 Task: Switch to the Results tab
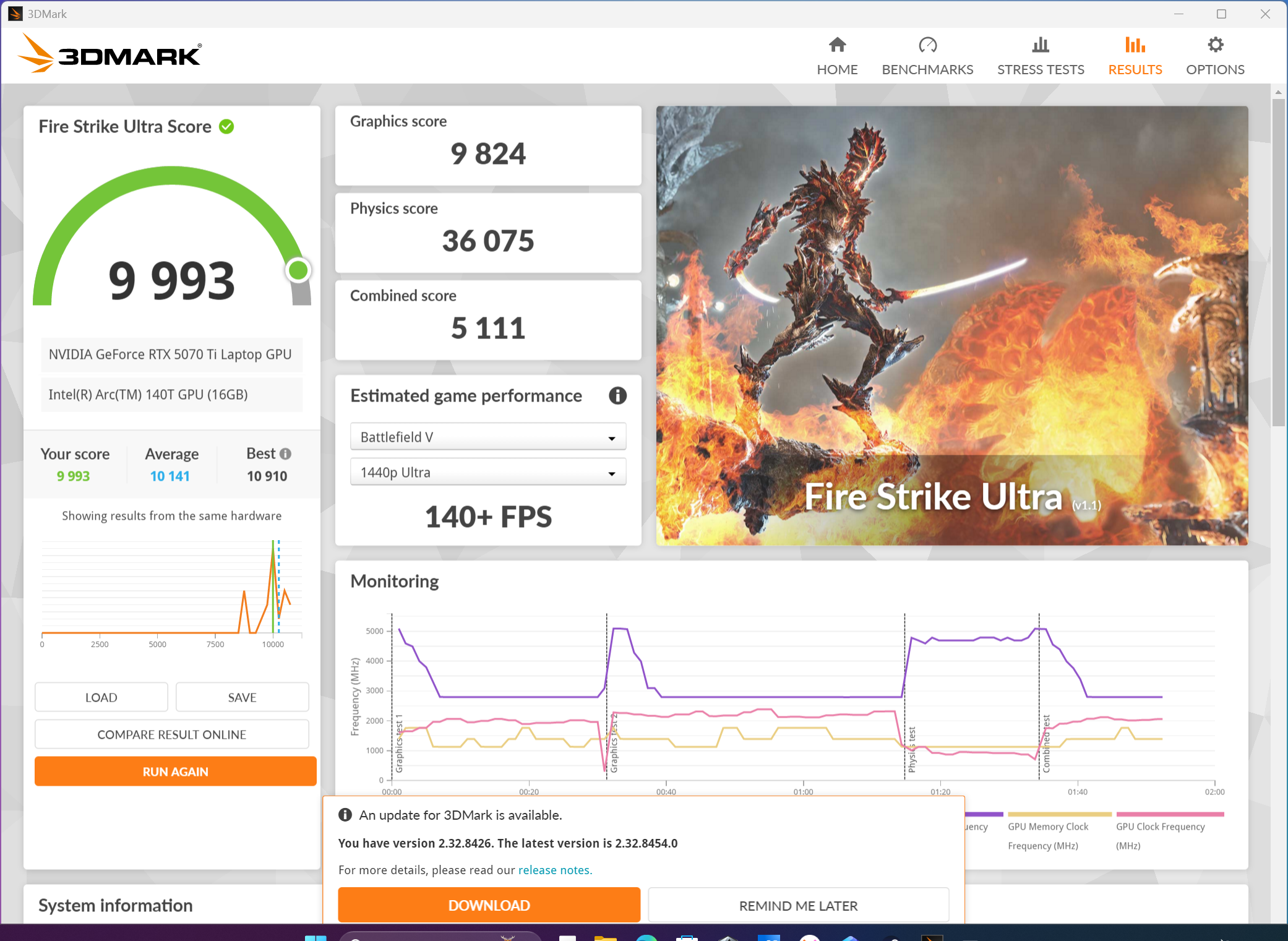pyautogui.click(x=1135, y=56)
